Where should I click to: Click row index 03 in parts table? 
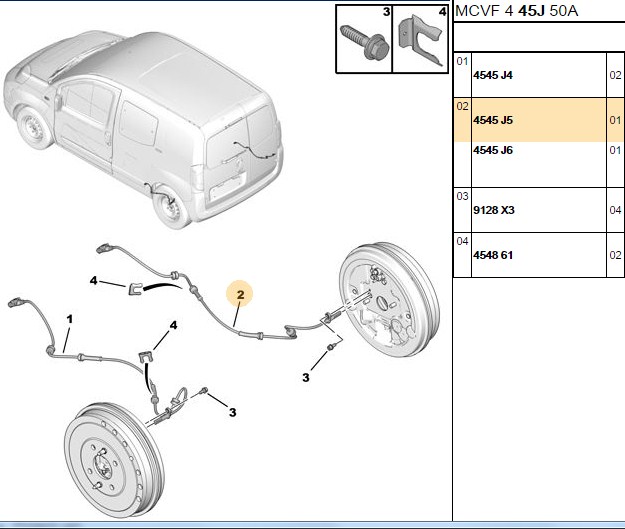click(462, 196)
